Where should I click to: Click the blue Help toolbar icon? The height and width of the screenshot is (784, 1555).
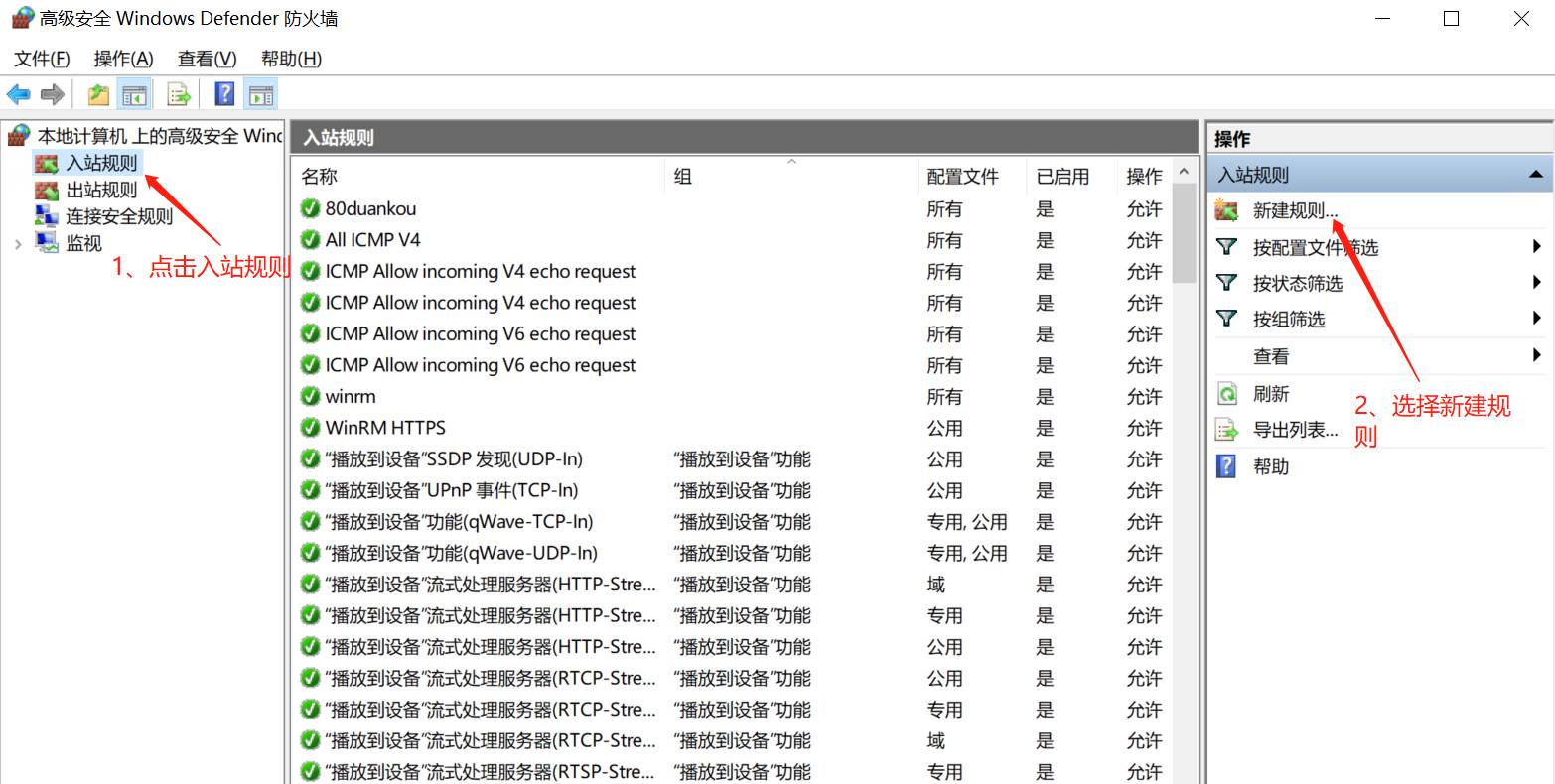tap(225, 94)
